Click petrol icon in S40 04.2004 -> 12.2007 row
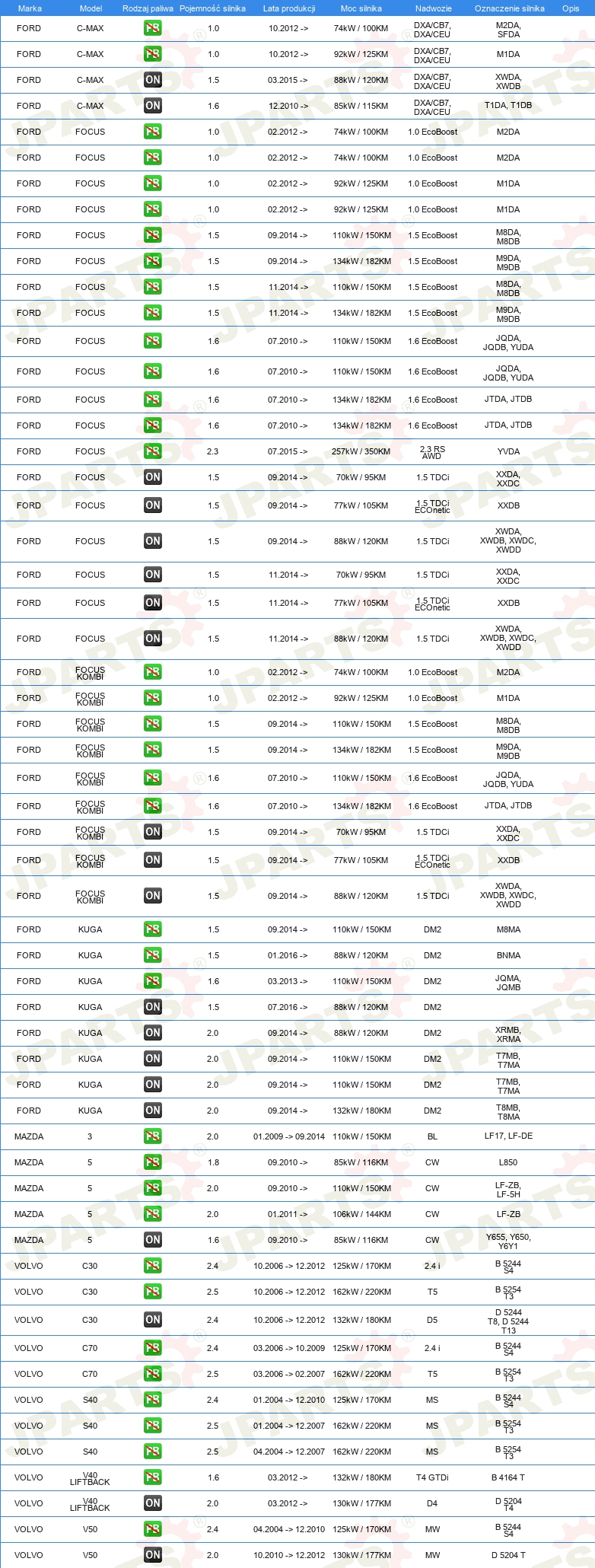Image resolution: width=595 pixels, height=1568 pixels. [x=153, y=1452]
